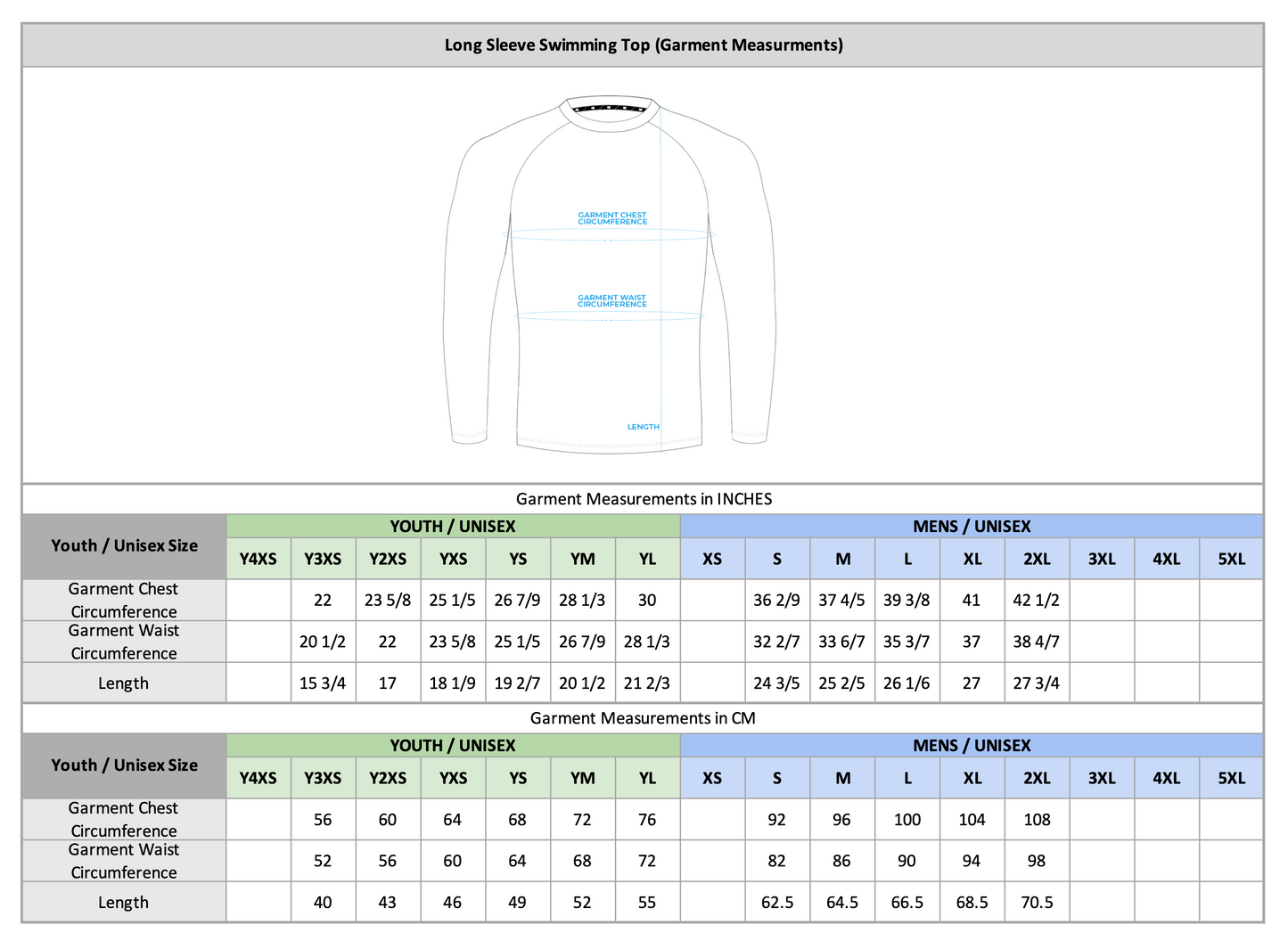This screenshot has height=941, width=1288.
Task: Click the Long Sleeve Swimming Top title
Action: pyautogui.click(x=644, y=45)
